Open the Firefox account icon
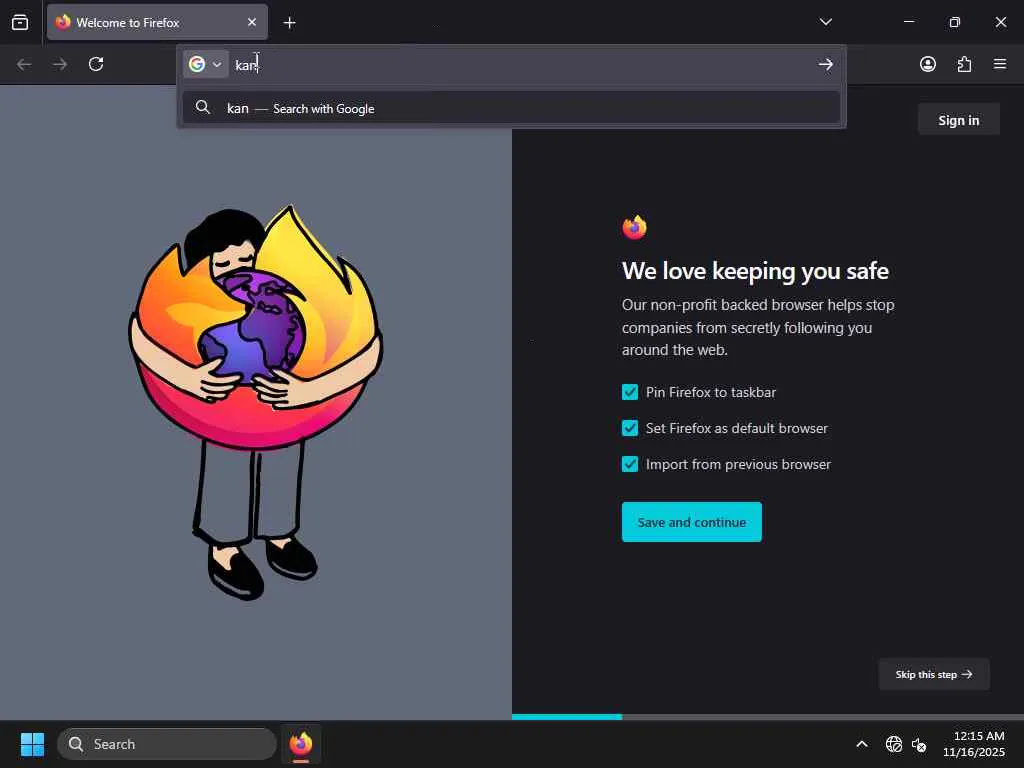The image size is (1024, 768). pyautogui.click(x=927, y=64)
